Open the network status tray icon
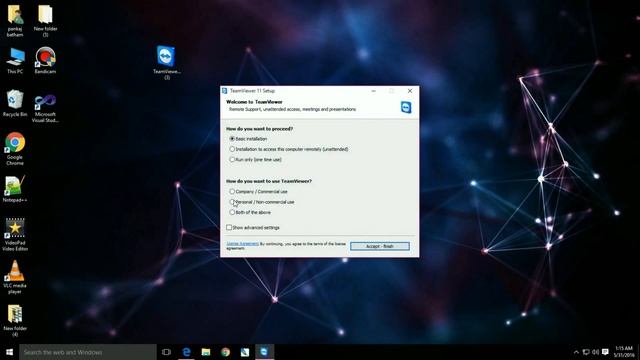The image size is (640, 360). pyautogui.click(x=586, y=352)
